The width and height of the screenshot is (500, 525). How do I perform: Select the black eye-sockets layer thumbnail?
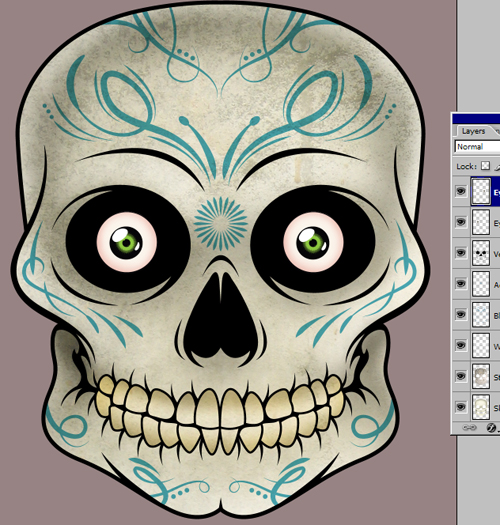pos(481,253)
